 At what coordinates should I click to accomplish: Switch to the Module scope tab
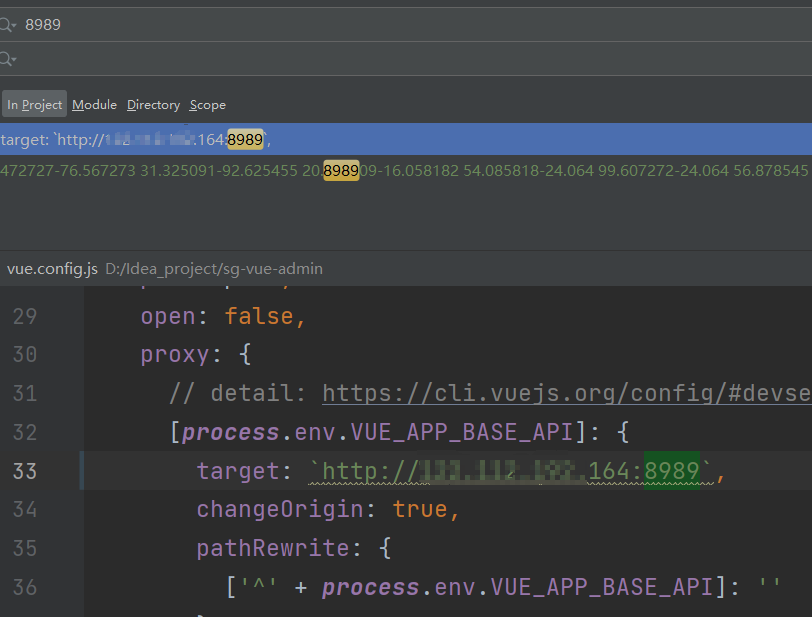[94, 105]
